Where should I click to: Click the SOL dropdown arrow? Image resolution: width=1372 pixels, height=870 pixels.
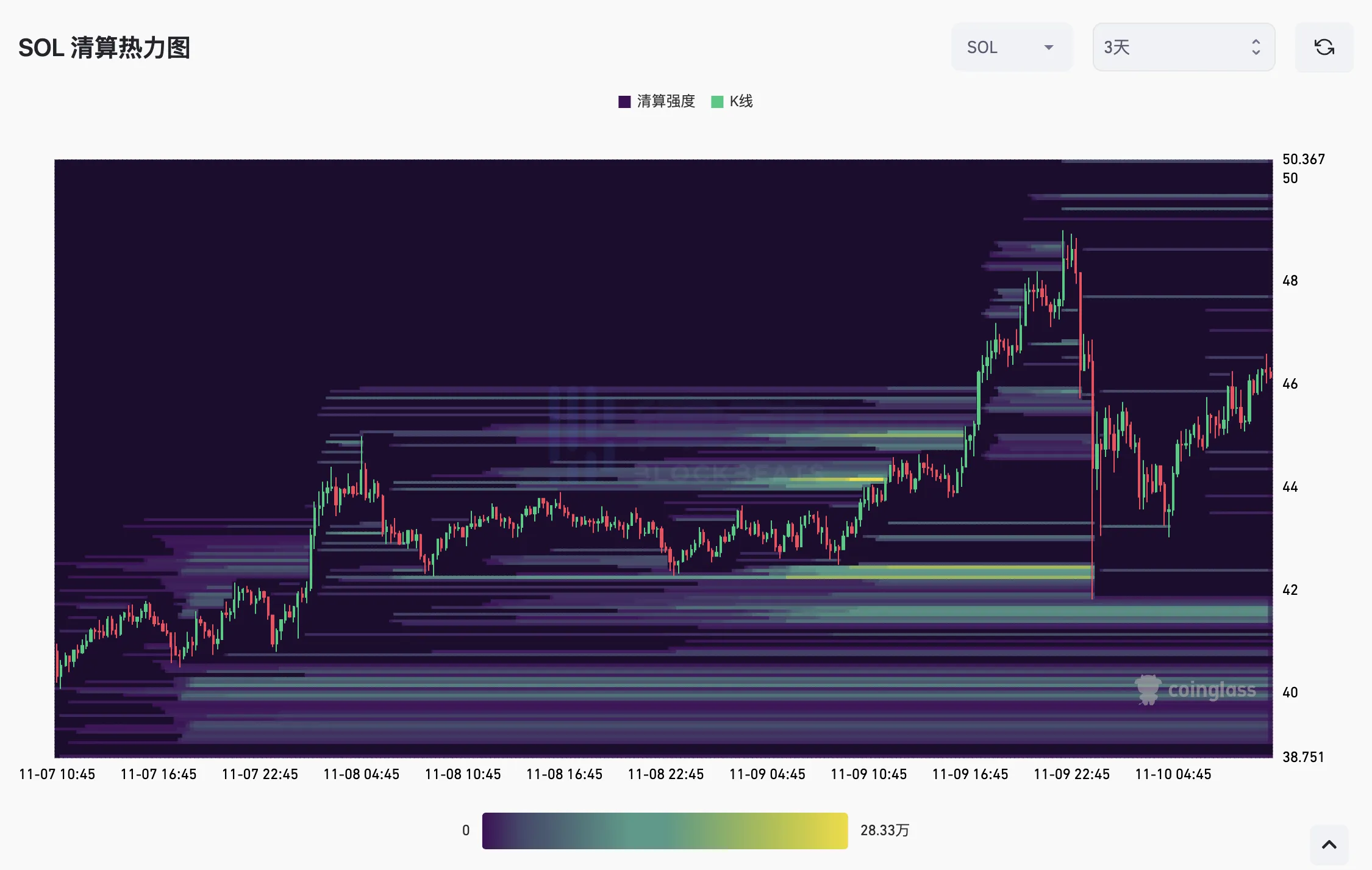point(1049,48)
